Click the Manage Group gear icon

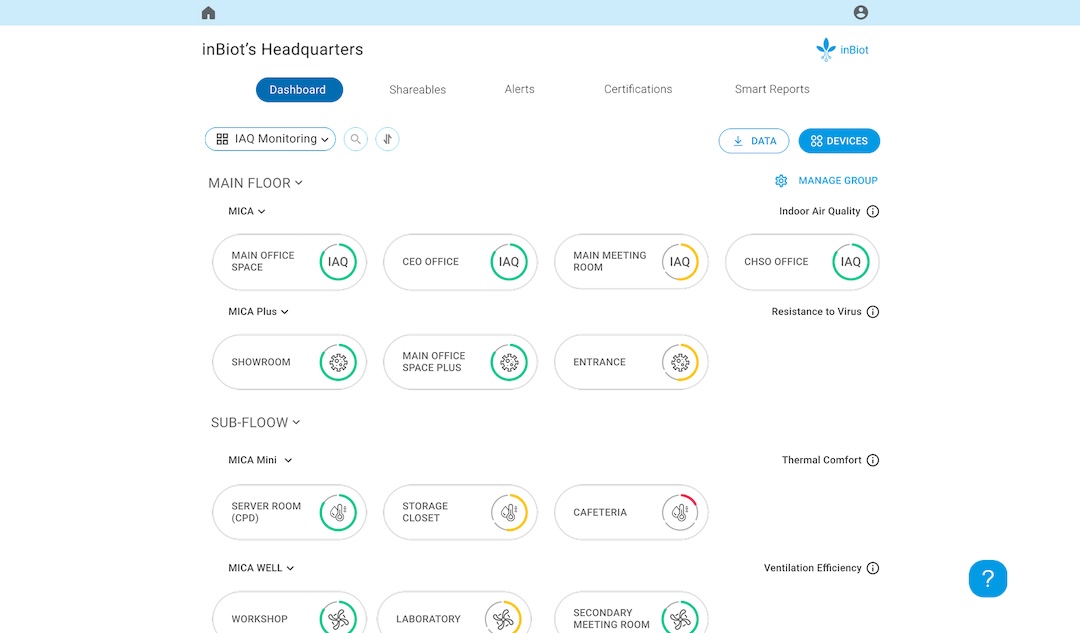click(x=780, y=180)
